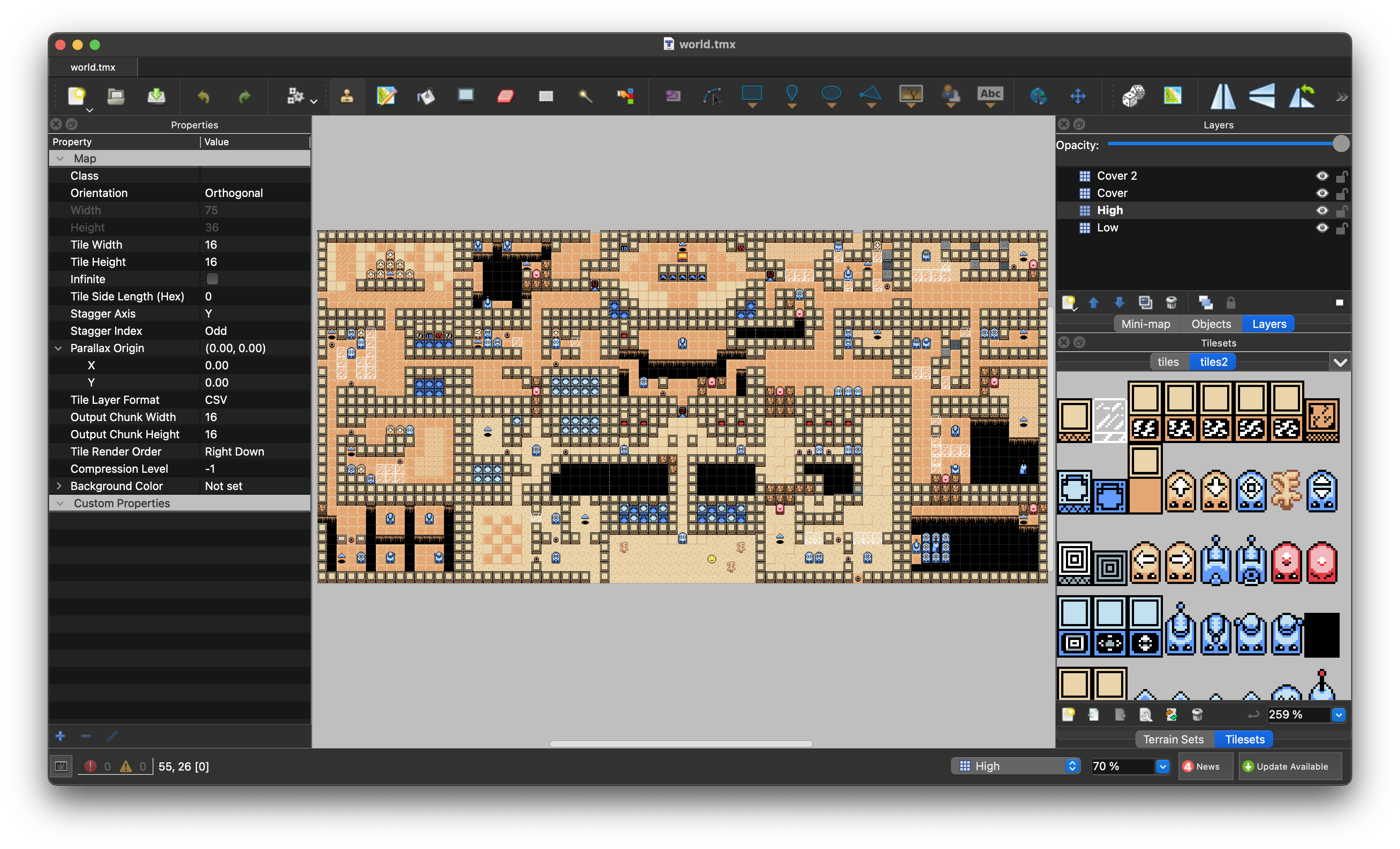Screen dimensions: 1400x849
Task: Adjust the layer Opacity slider
Action: click(x=1228, y=144)
